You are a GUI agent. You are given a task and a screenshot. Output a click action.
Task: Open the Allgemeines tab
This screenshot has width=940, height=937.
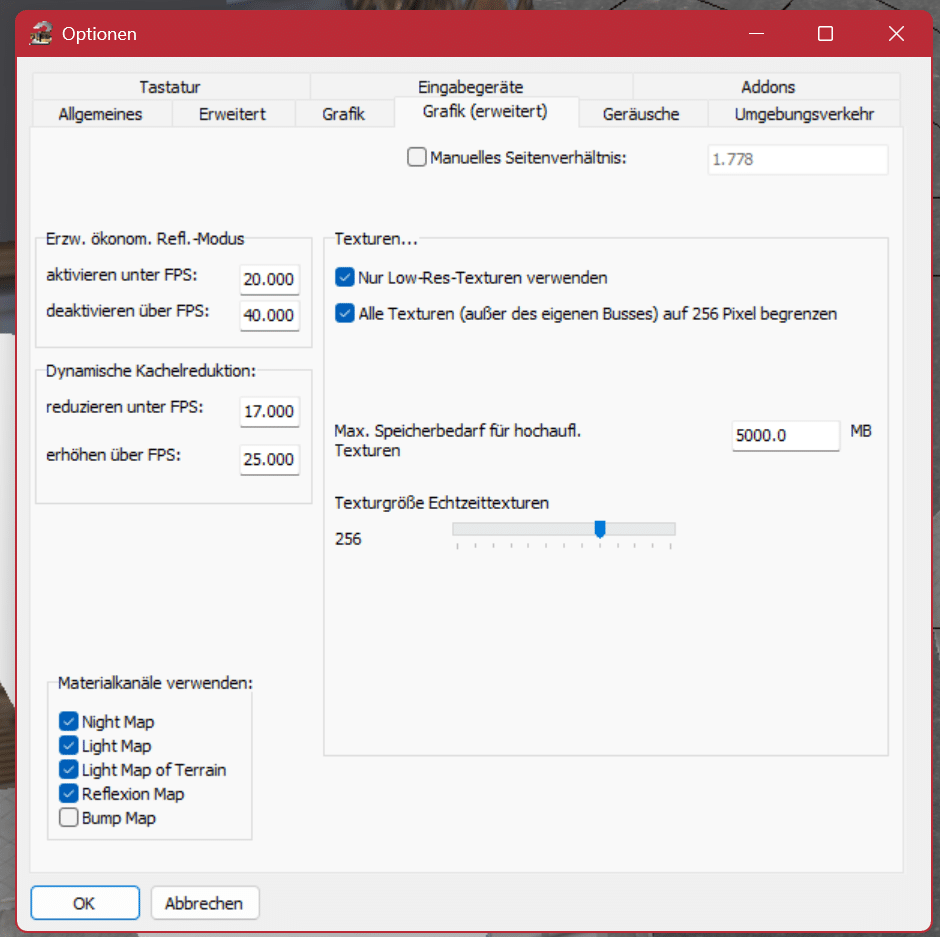point(100,113)
